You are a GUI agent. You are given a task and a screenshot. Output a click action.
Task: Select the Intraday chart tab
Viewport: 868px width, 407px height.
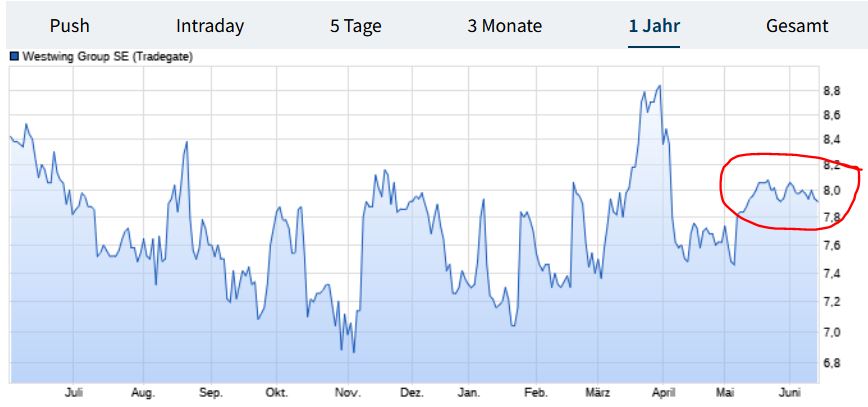click(x=210, y=26)
